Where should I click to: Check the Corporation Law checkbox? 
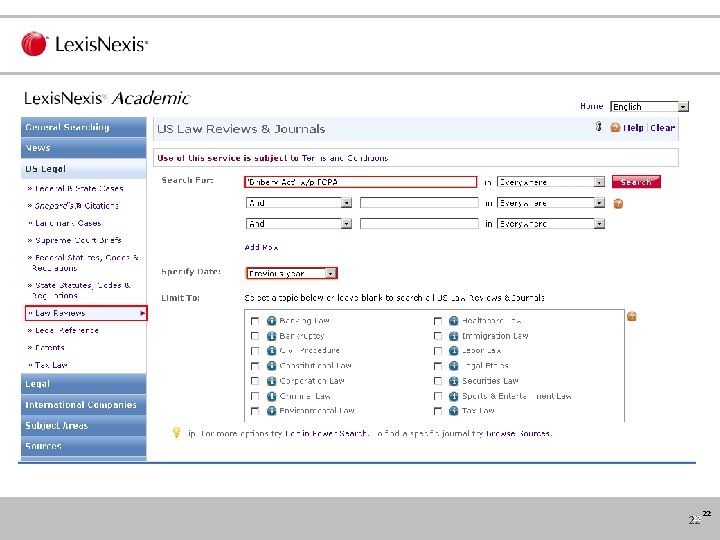point(255,381)
